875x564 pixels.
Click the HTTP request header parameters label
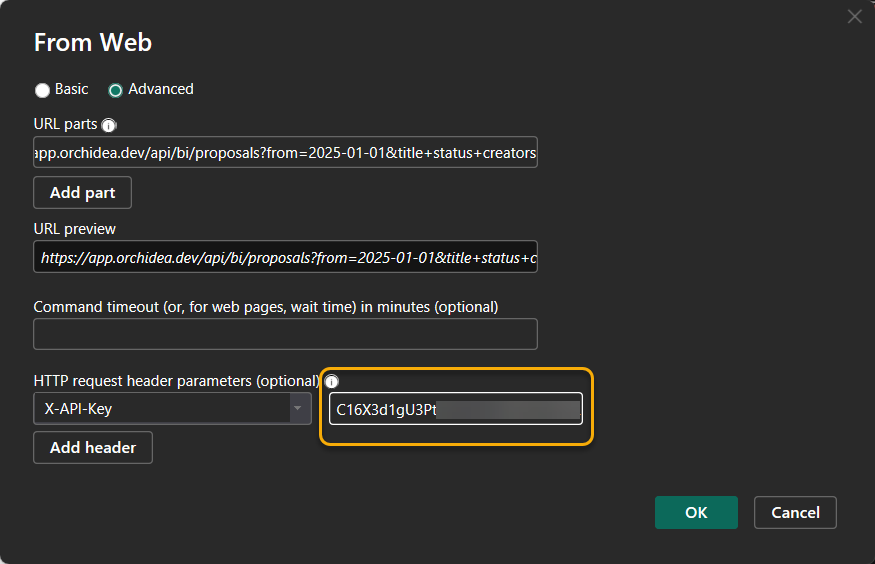[176, 381]
